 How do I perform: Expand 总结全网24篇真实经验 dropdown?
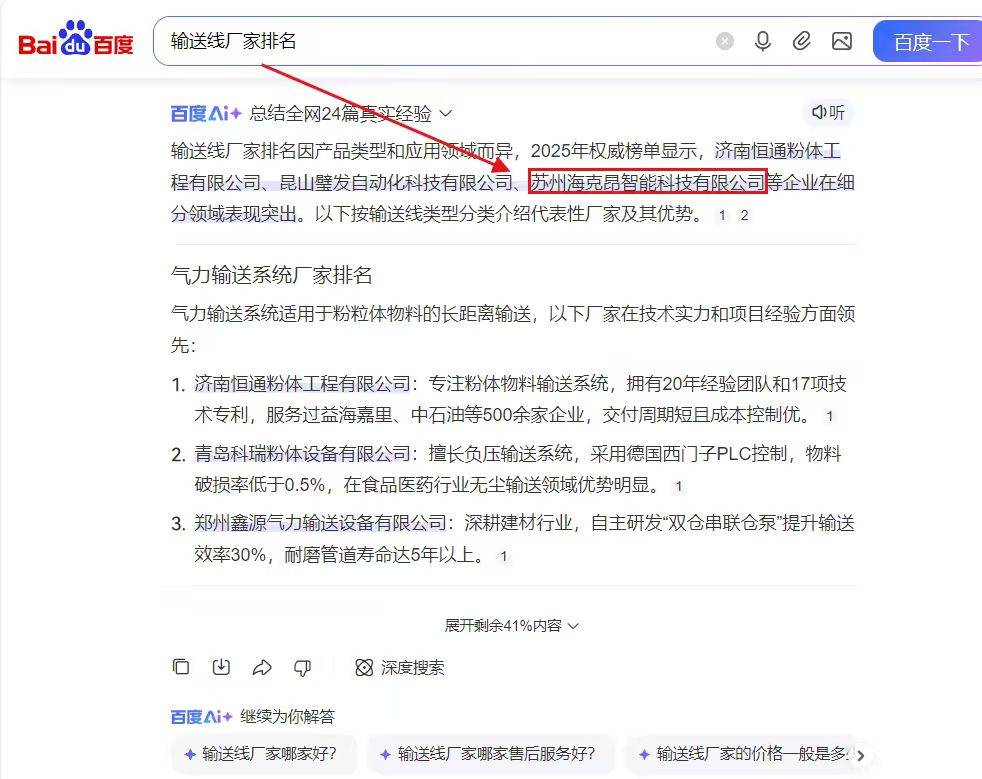pyautogui.click(x=351, y=113)
